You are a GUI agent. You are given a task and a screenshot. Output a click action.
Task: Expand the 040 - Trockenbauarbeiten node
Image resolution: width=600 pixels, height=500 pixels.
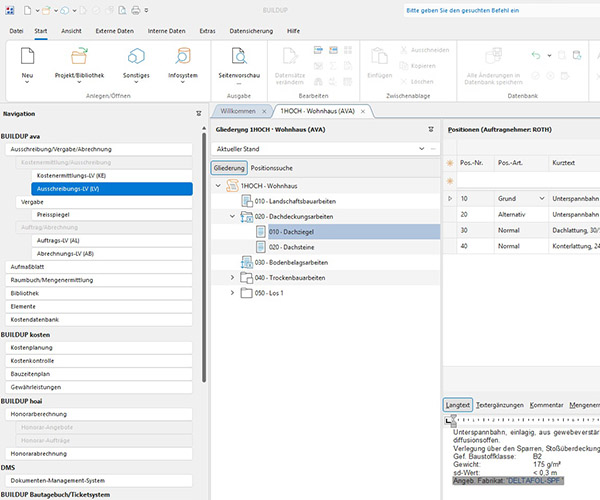[232, 277]
